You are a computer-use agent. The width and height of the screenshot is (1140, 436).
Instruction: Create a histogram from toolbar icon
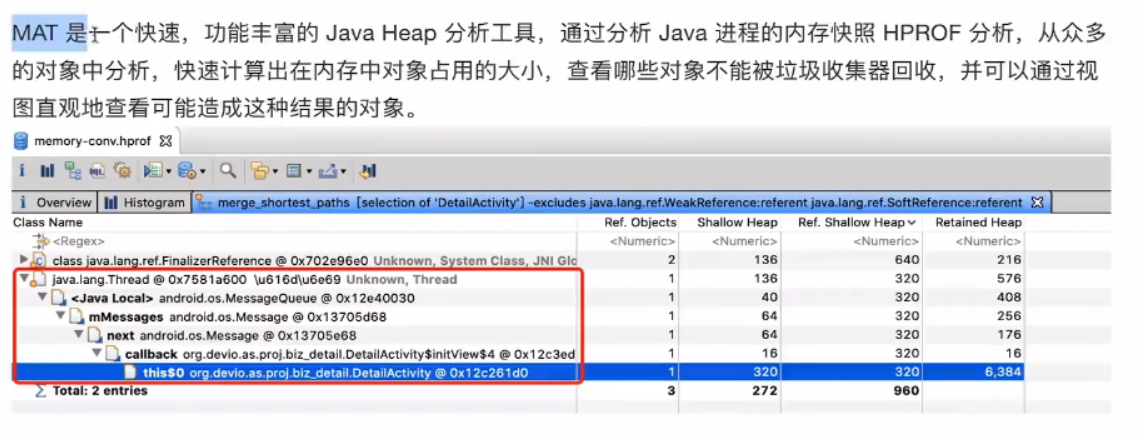coord(47,171)
